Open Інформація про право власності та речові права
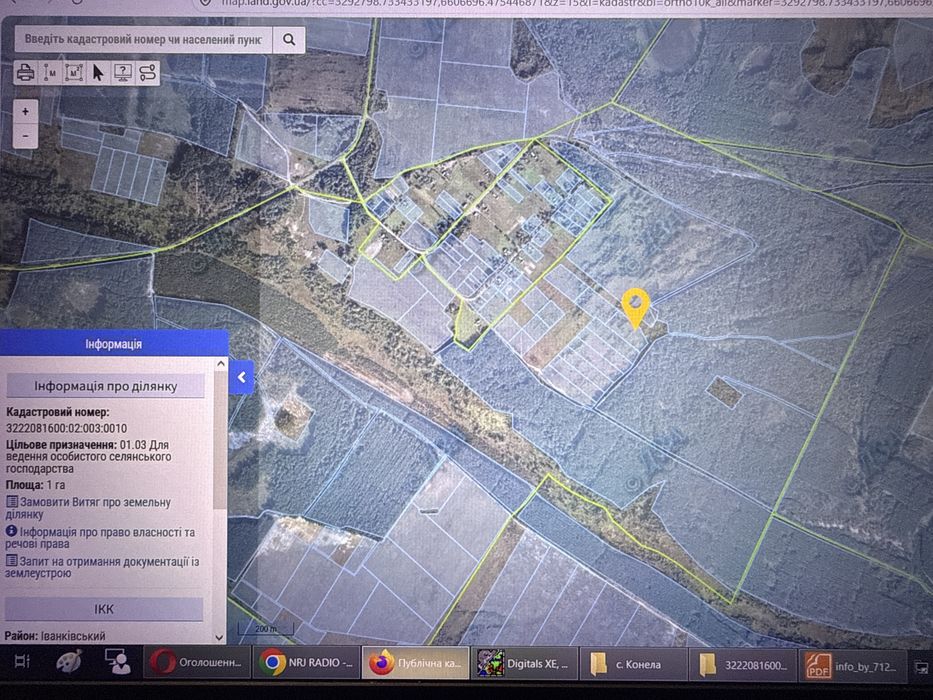Viewport: 933px width, 700px height. point(100,537)
